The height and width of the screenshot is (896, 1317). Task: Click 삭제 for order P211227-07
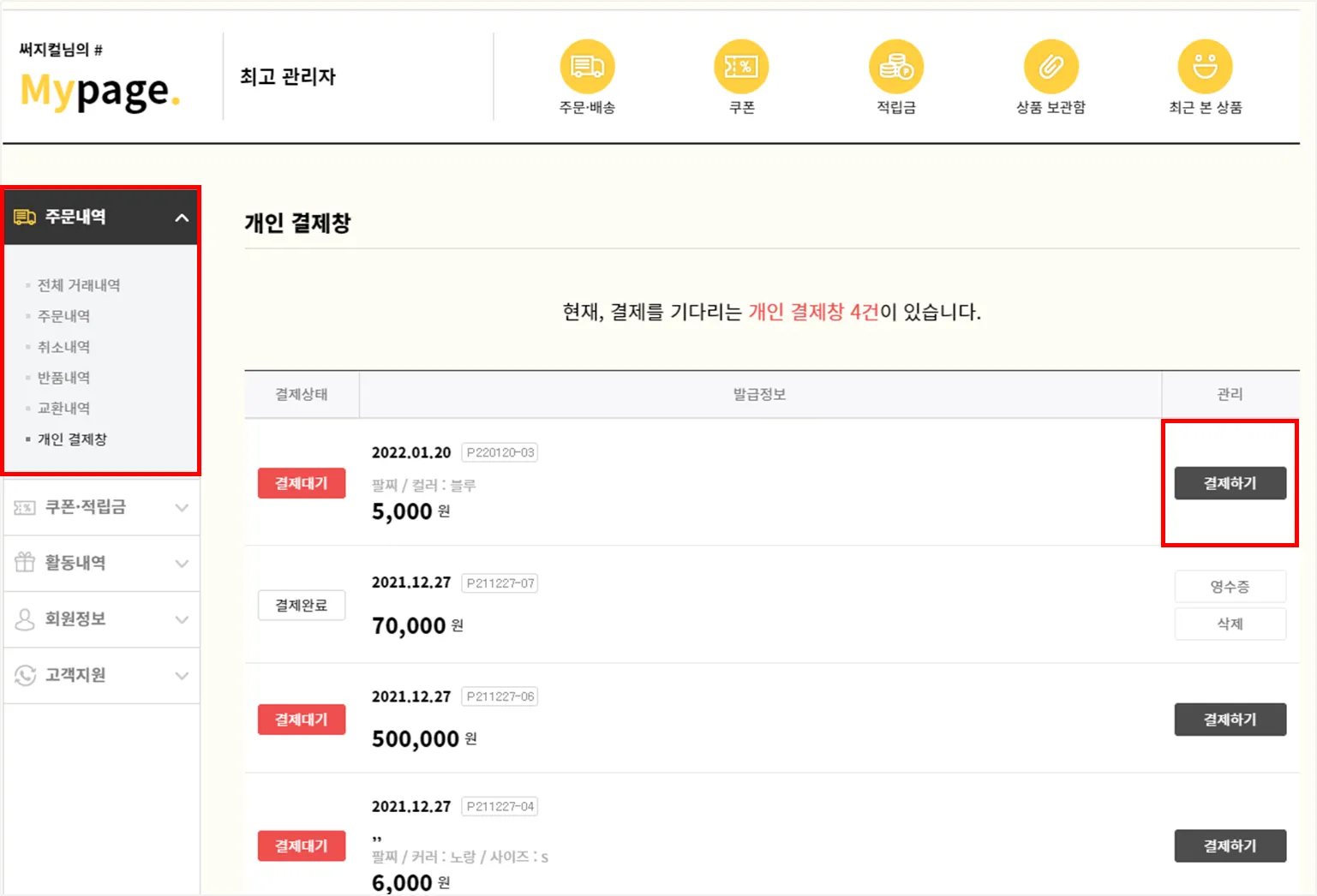click(x=1230, y=624)
